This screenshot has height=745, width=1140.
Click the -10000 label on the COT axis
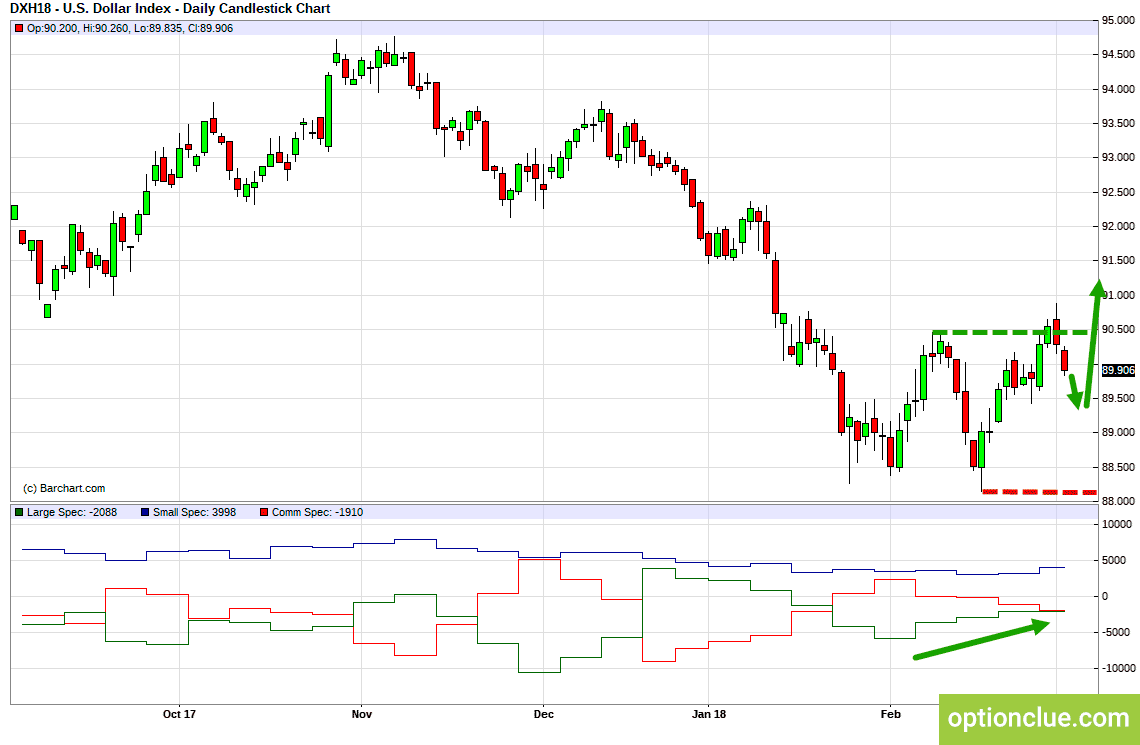coord(1118,669)
